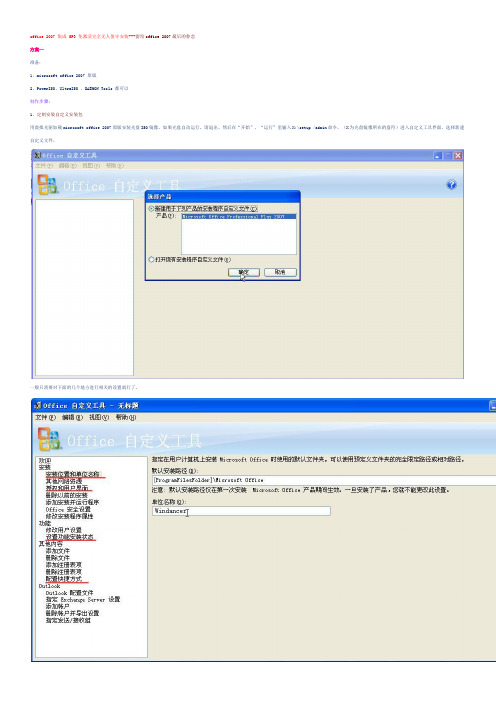Image resolution: width=496 pixels, height=702 pixels.
Task: Open 添加文件 in the tree
Action: [58, 551]
